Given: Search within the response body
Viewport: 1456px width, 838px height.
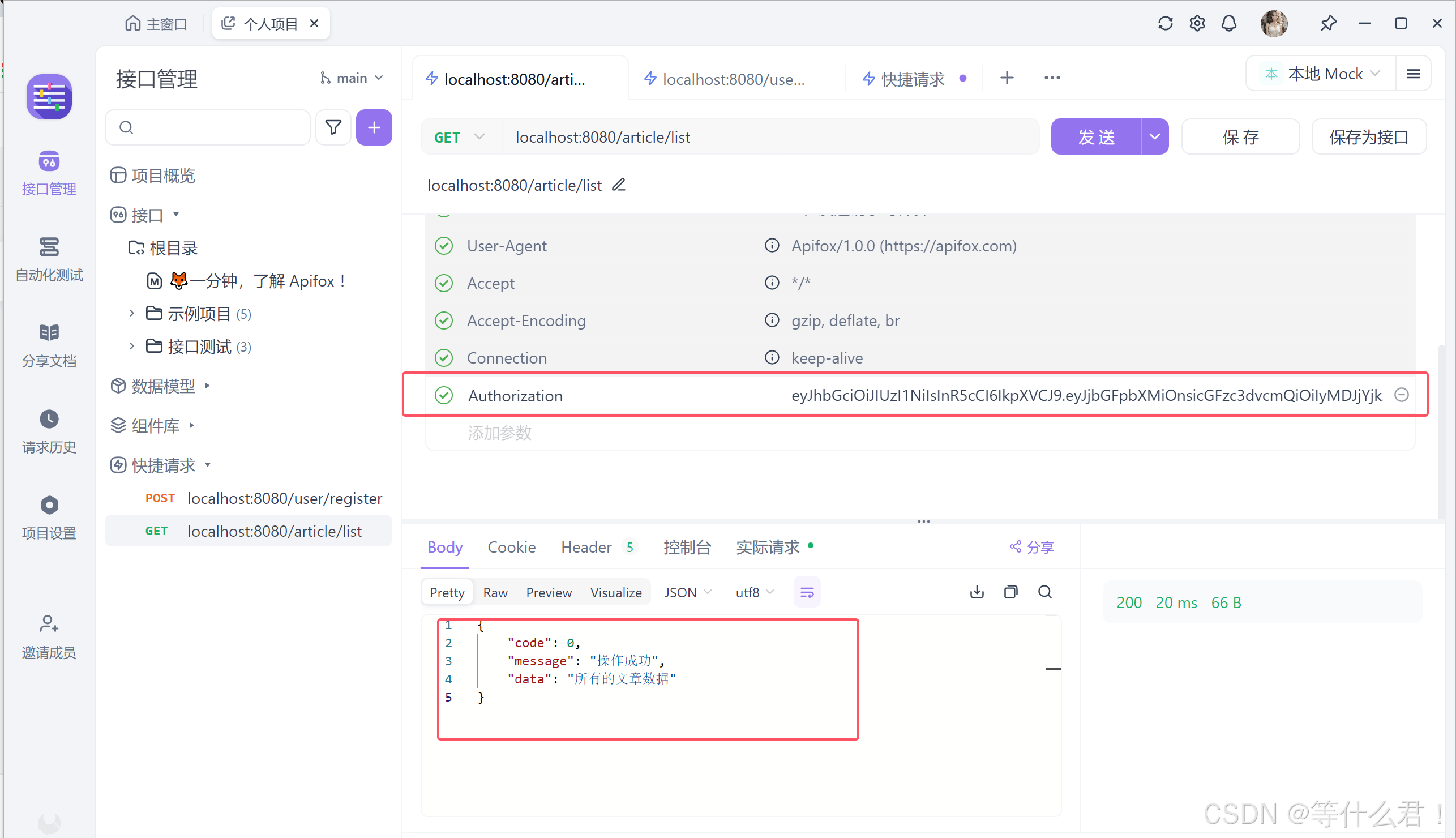Looking at the screenshot, I should (1045, 592).
